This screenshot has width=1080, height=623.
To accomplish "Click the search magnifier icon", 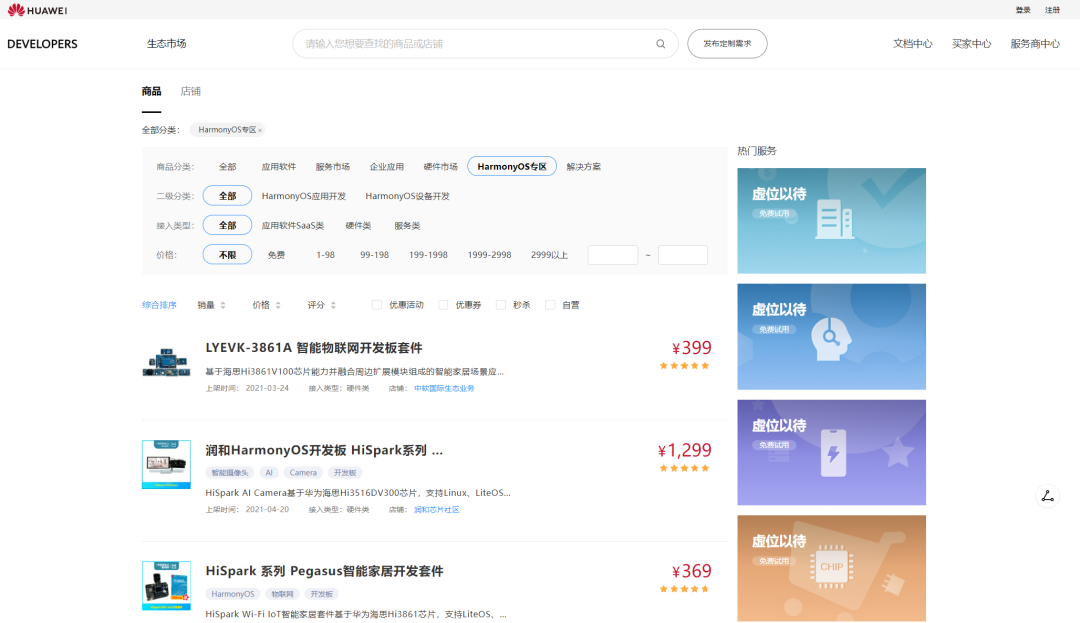I will point(661,43).
